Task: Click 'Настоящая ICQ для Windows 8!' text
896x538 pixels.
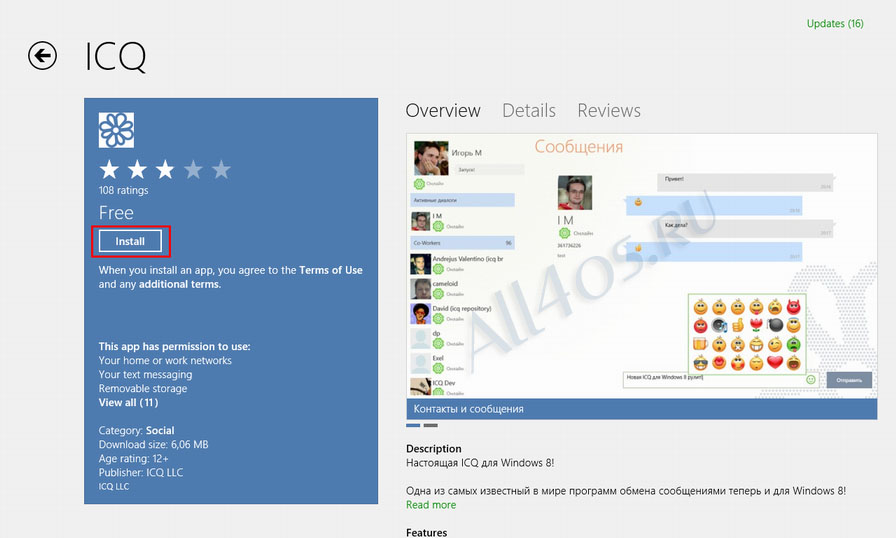Action: 480,463
